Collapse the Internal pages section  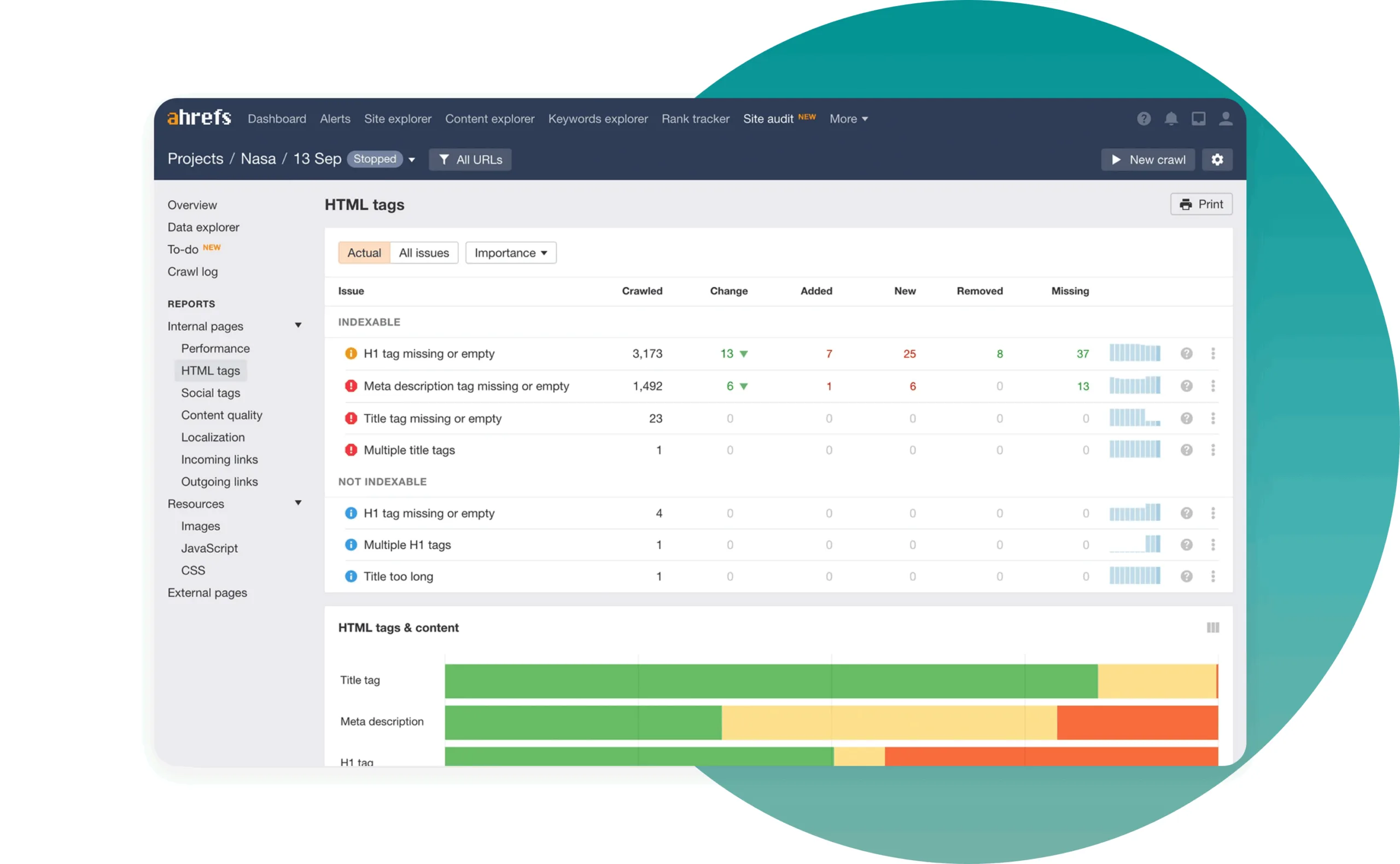click(298, 326)
